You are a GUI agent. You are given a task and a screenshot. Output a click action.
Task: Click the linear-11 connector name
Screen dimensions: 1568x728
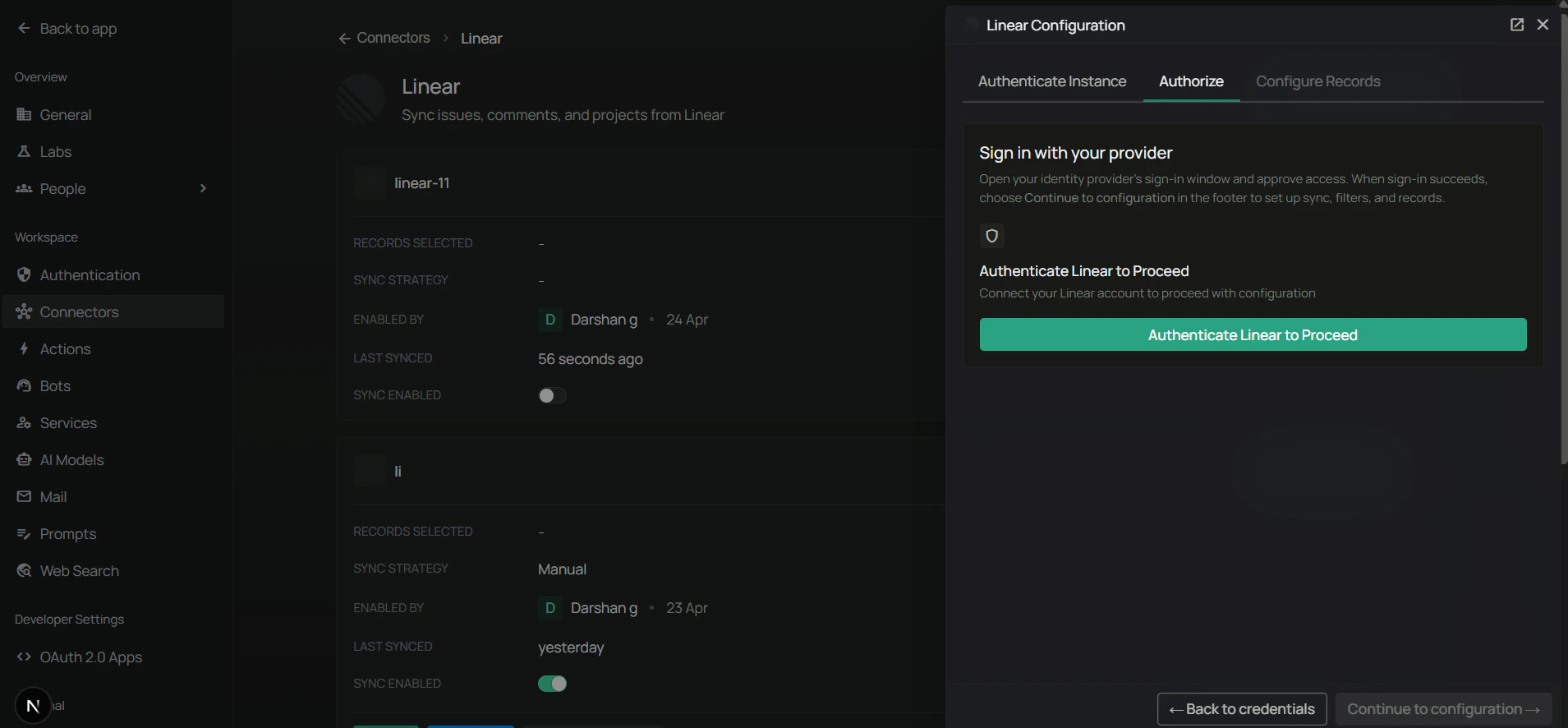421,183
